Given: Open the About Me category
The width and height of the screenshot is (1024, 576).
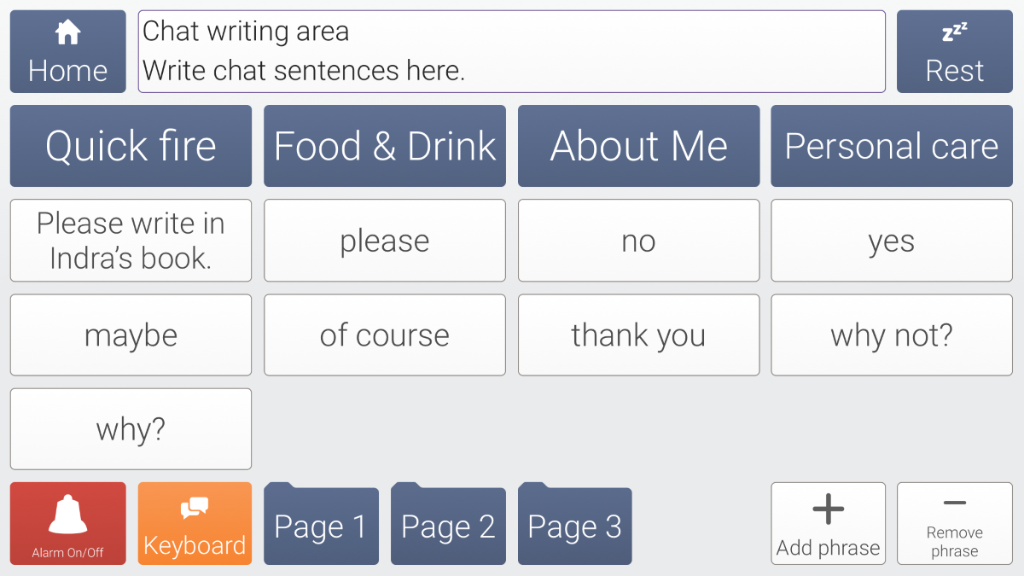Looking at the screenshot, I should click(x=639, y=146).
